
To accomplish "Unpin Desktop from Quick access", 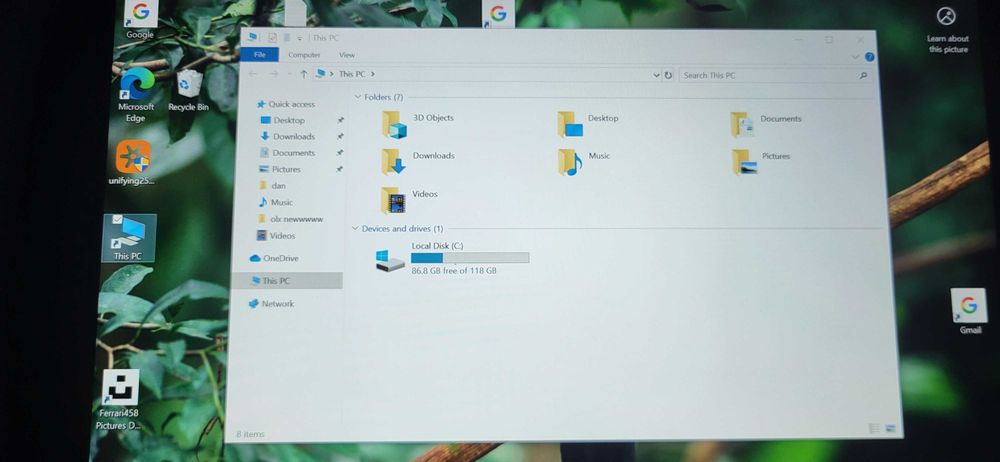I will pos(340,120).
